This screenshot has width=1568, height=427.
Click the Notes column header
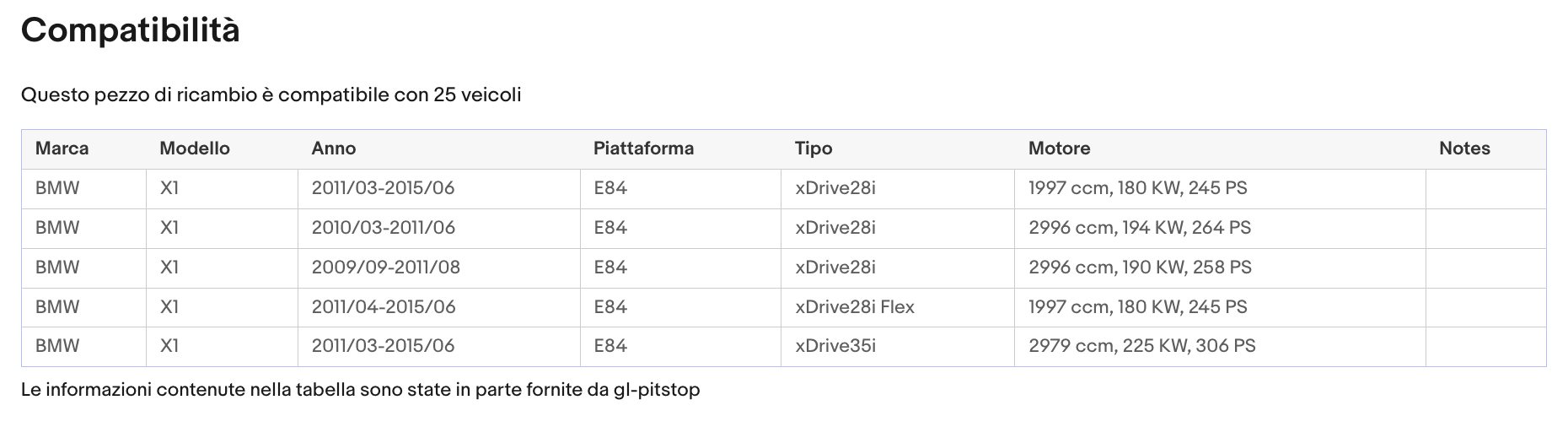coord(1464,149)
